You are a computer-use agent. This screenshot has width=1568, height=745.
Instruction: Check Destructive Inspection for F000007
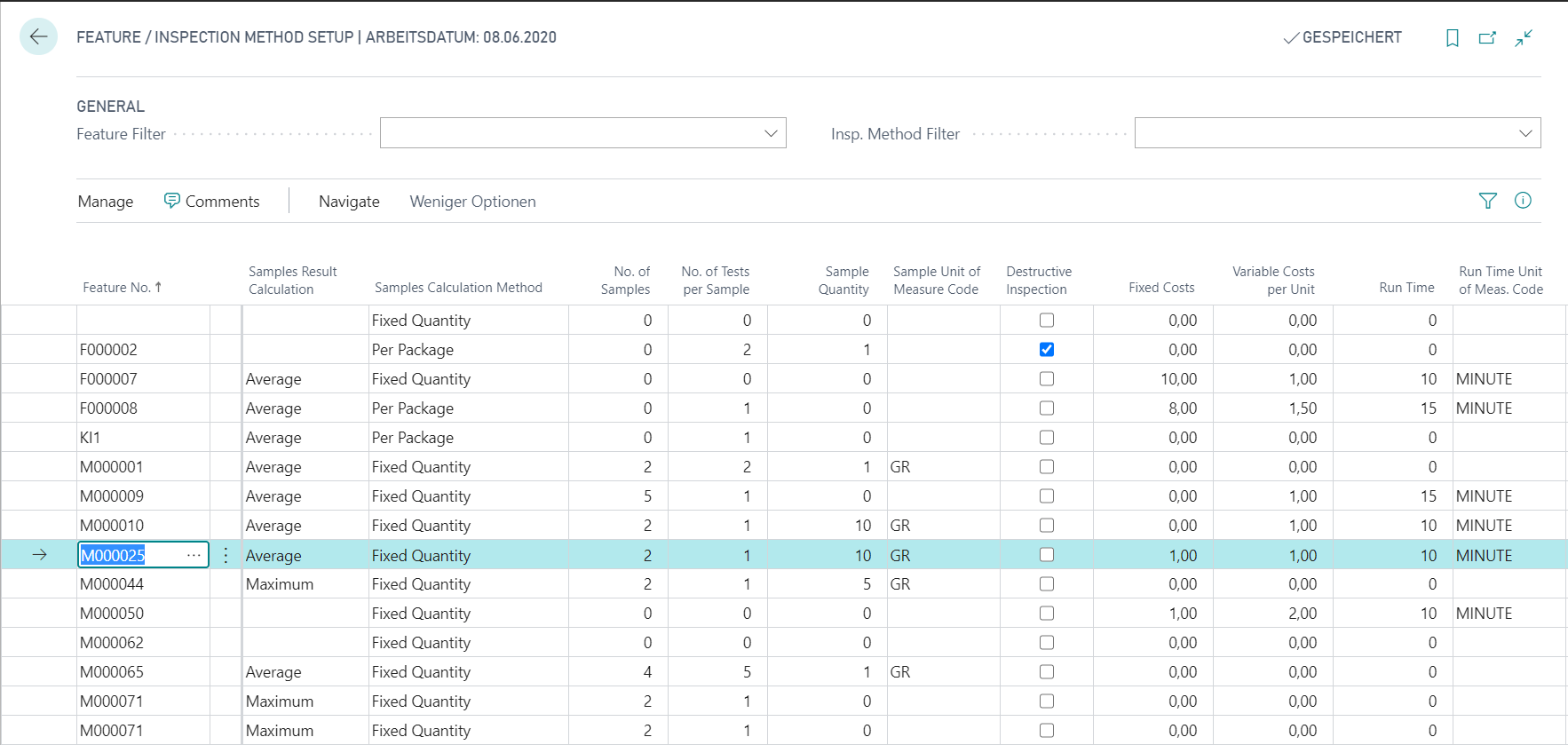pyautogui.click(x=1047, y=378)
